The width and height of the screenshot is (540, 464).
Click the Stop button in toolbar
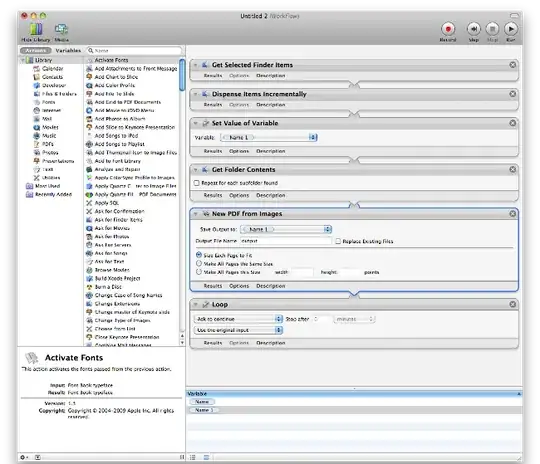click(492, 29)
